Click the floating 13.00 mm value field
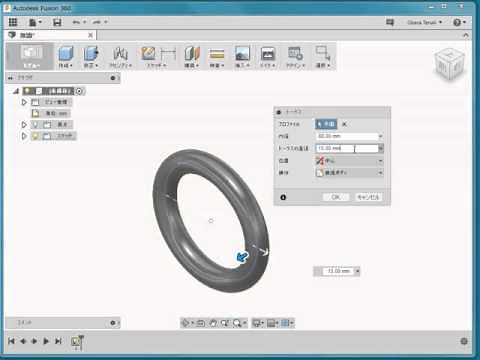This screenshot has width=480, height=360. pyautogui.click(x=338, y=271)
